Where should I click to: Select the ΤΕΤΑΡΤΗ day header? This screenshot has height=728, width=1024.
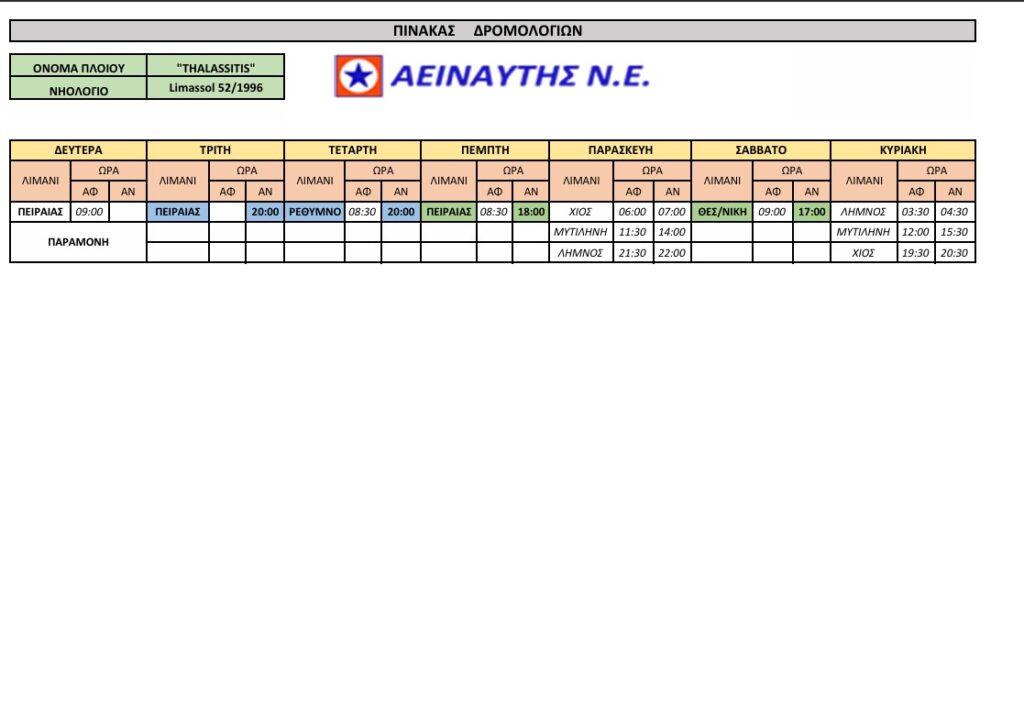point(353,150)
